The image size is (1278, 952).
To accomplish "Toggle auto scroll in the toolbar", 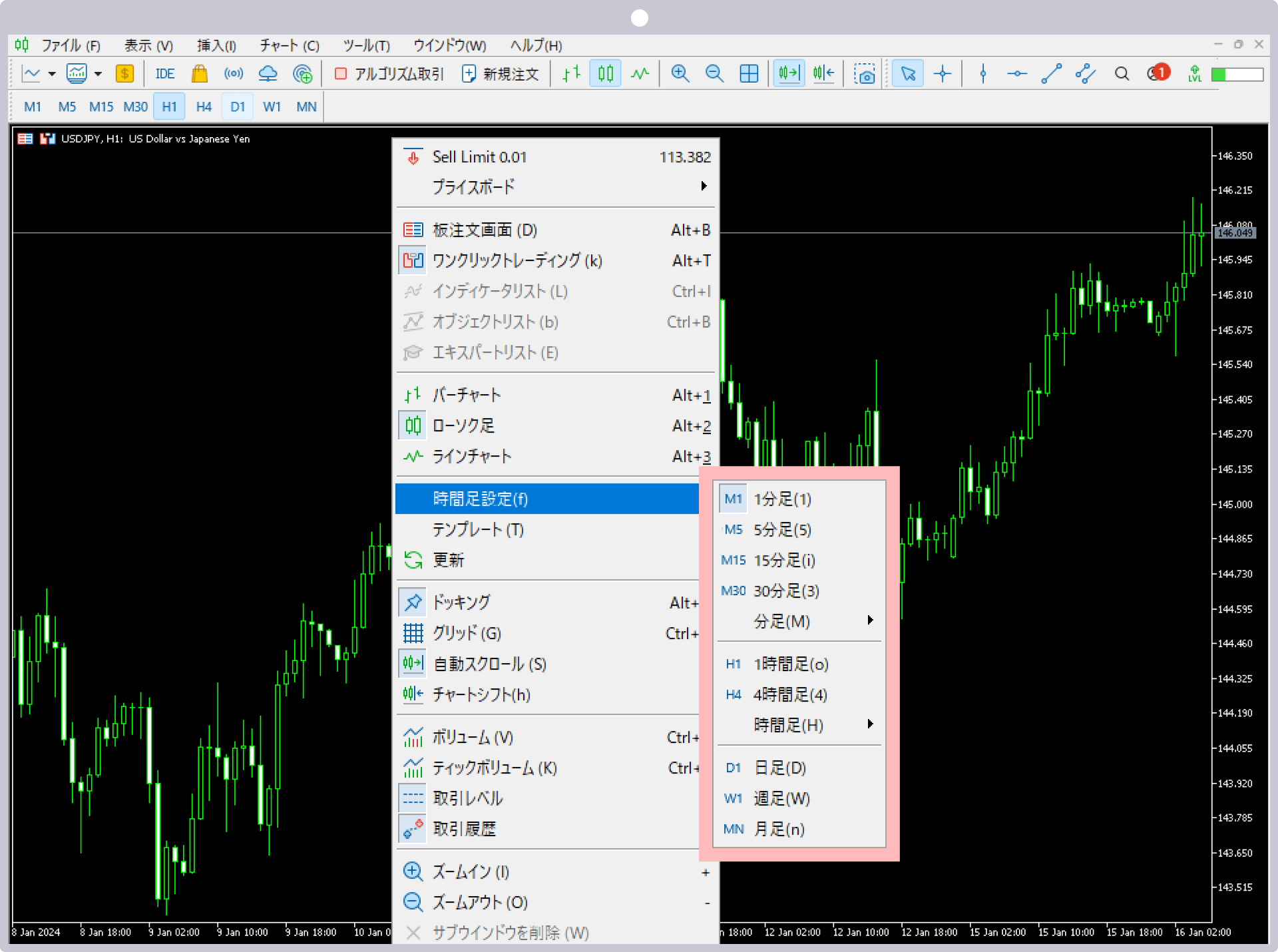I will [x=789, y=74].
